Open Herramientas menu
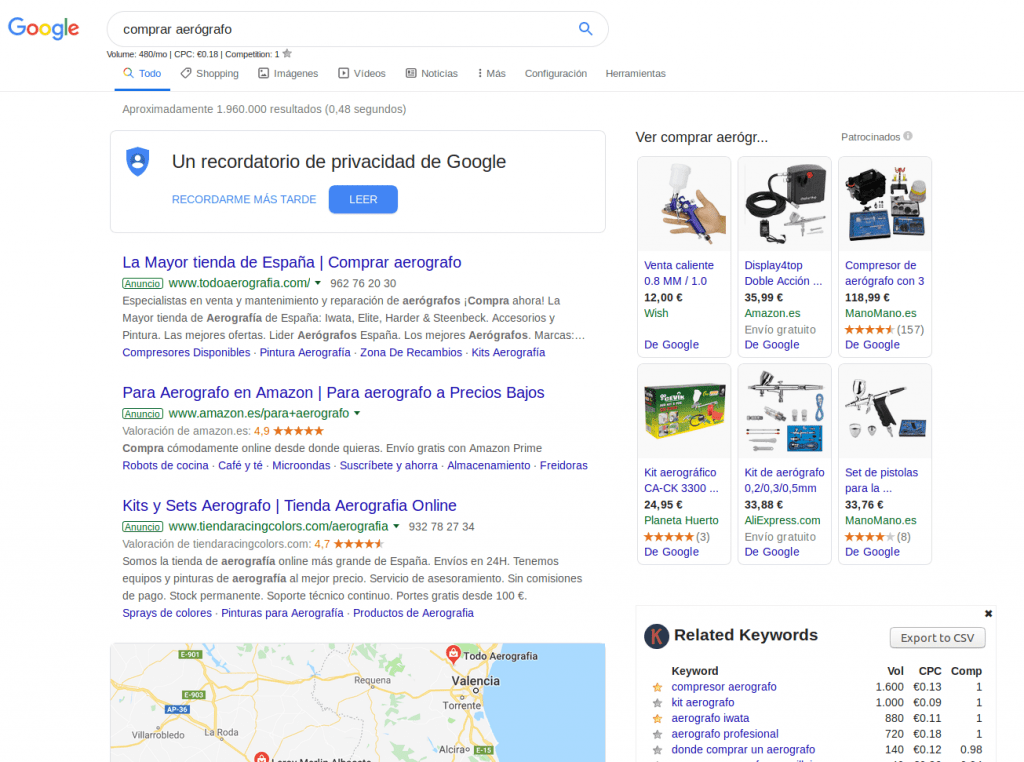 635,73
